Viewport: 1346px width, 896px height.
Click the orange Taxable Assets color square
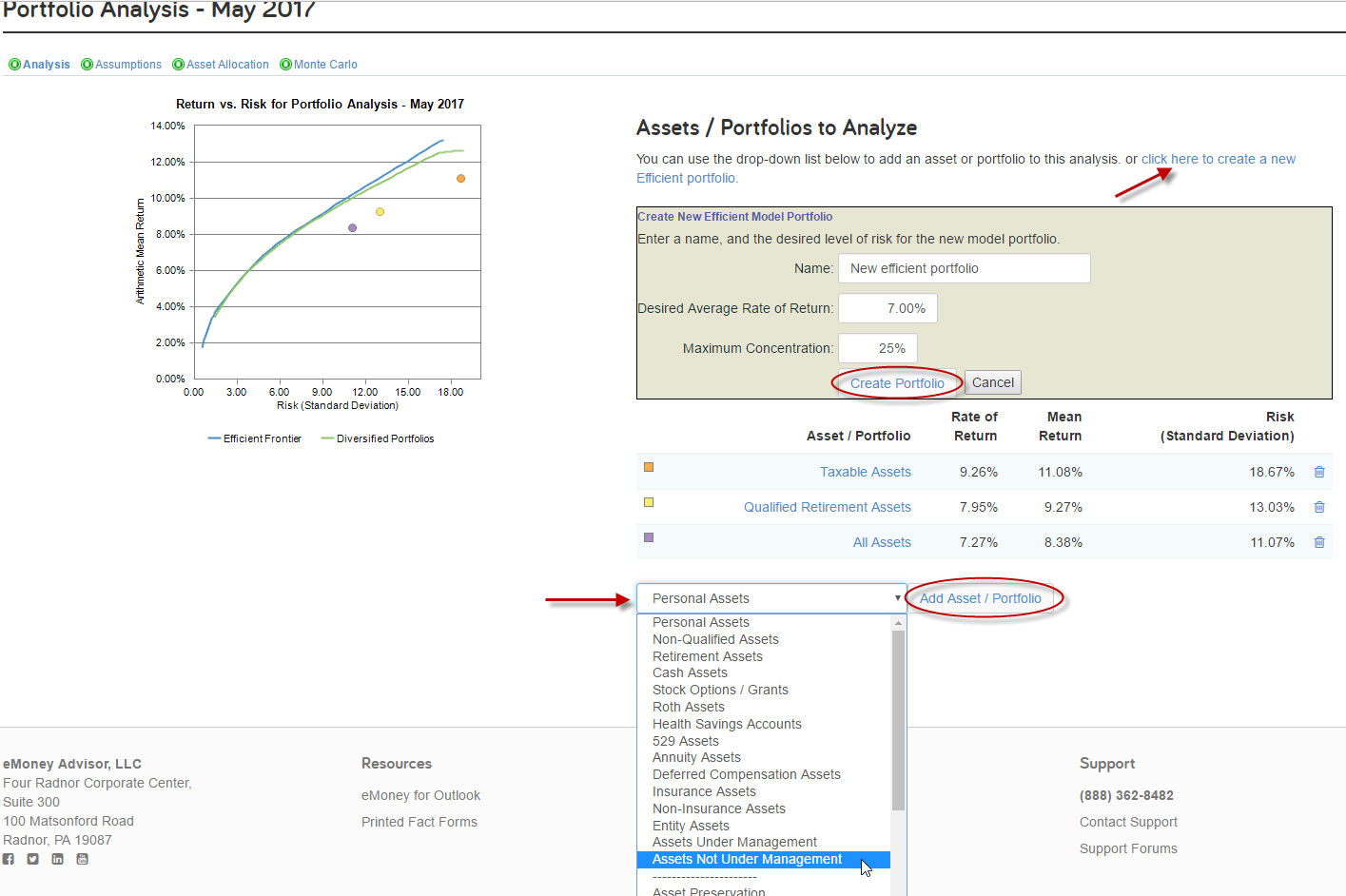649,467
